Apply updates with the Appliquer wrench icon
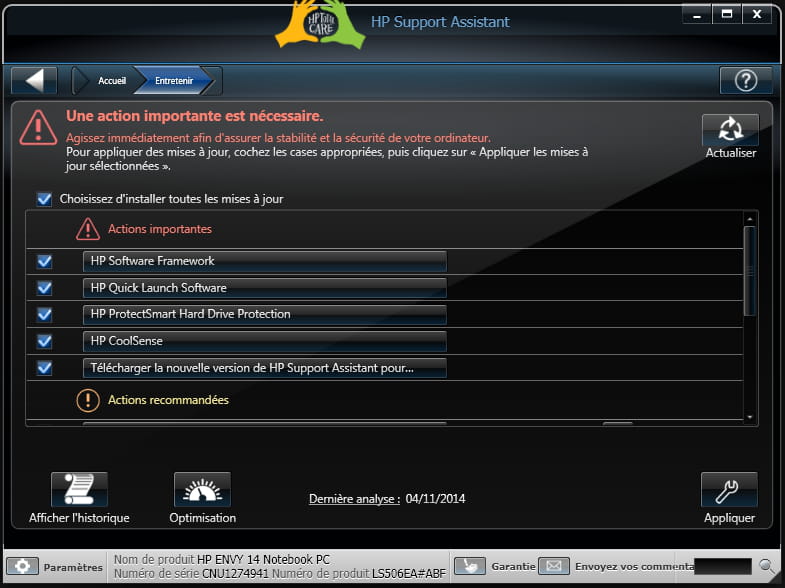785x588 pixels. pos(729,489)
